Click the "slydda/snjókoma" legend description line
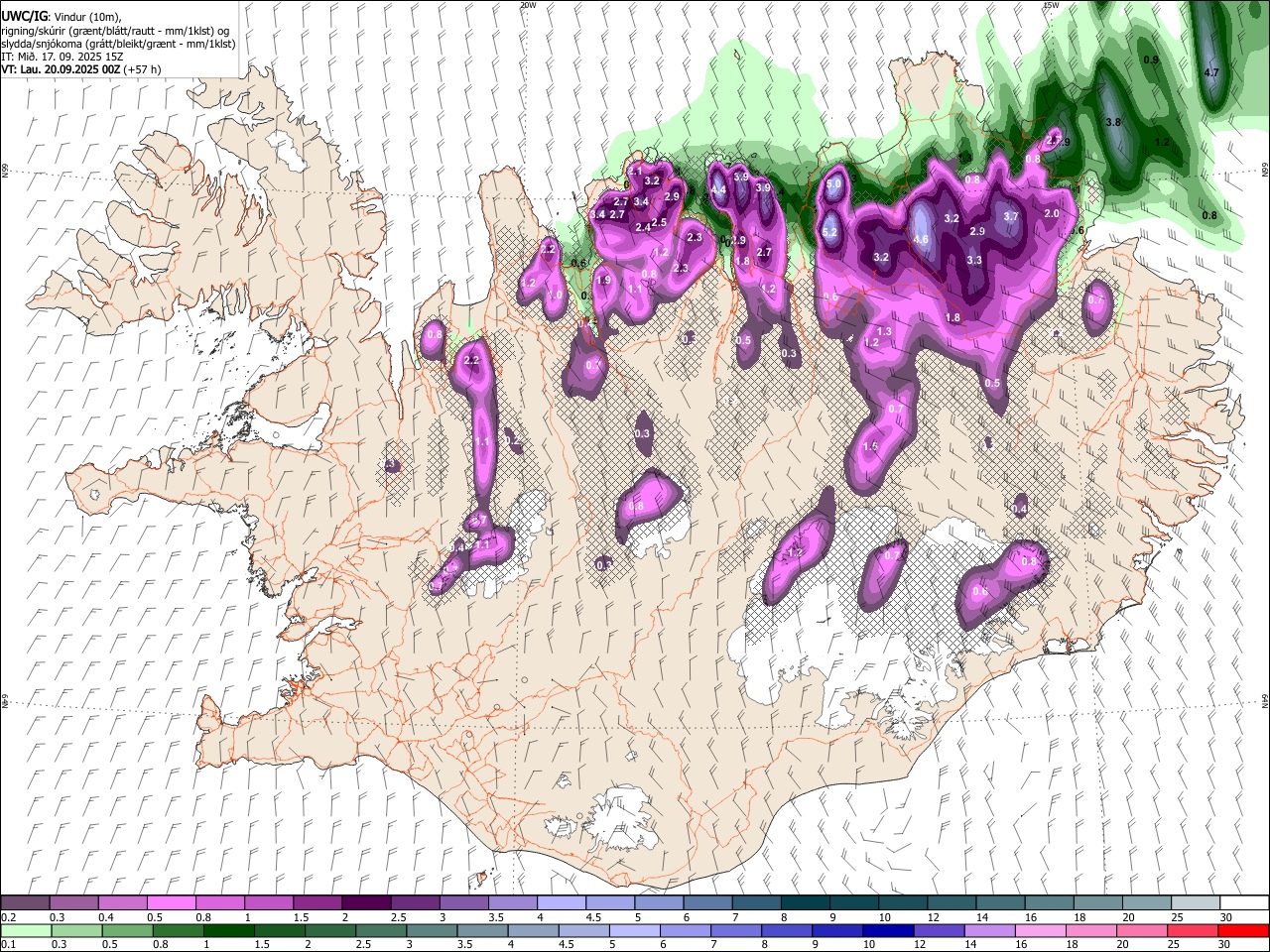1270x952 pixels. [x=119, y=44]
